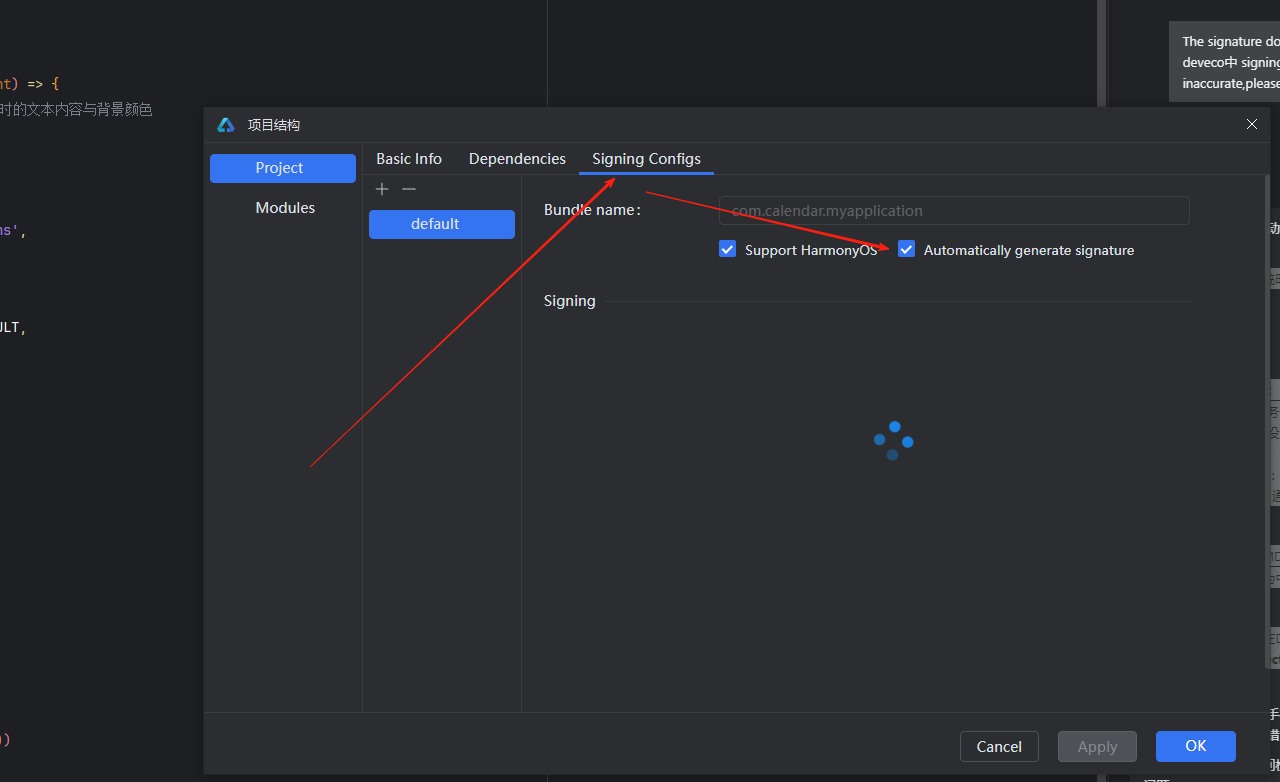Add a new signing config with plus icon
Image resolution: width=1280 pixels, height=782 pixels.
[x=382, y=189]
